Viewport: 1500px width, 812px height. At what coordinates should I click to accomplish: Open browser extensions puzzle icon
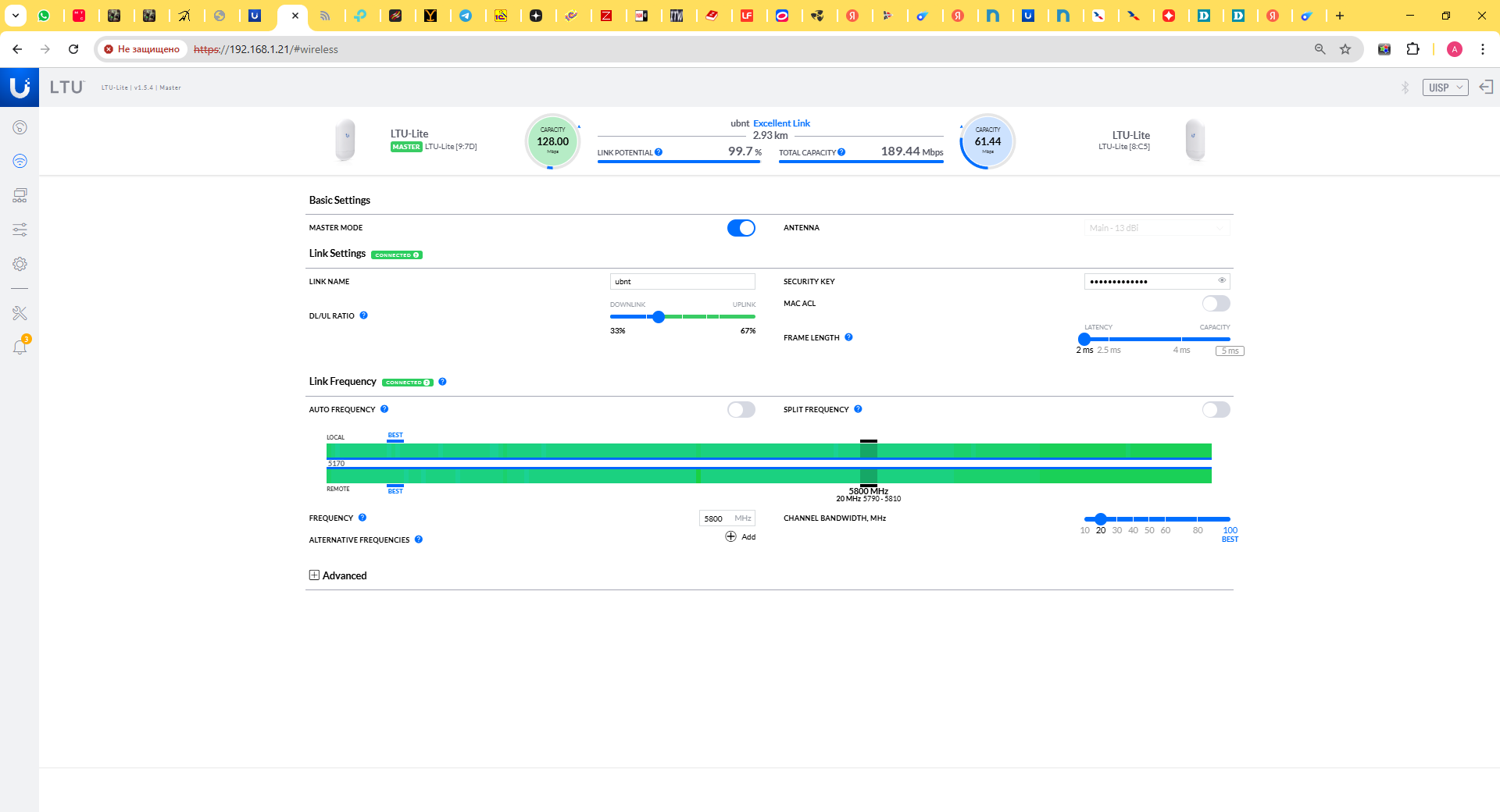[1412, 49]
